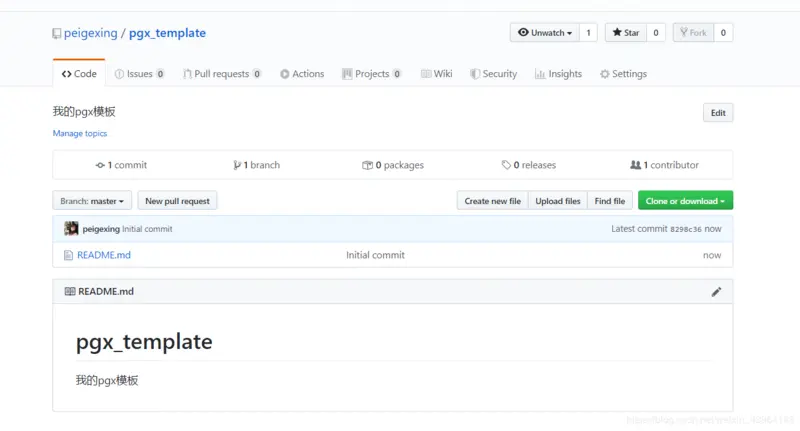
Task: Click the Manage topics link
Action: point(80,133)
